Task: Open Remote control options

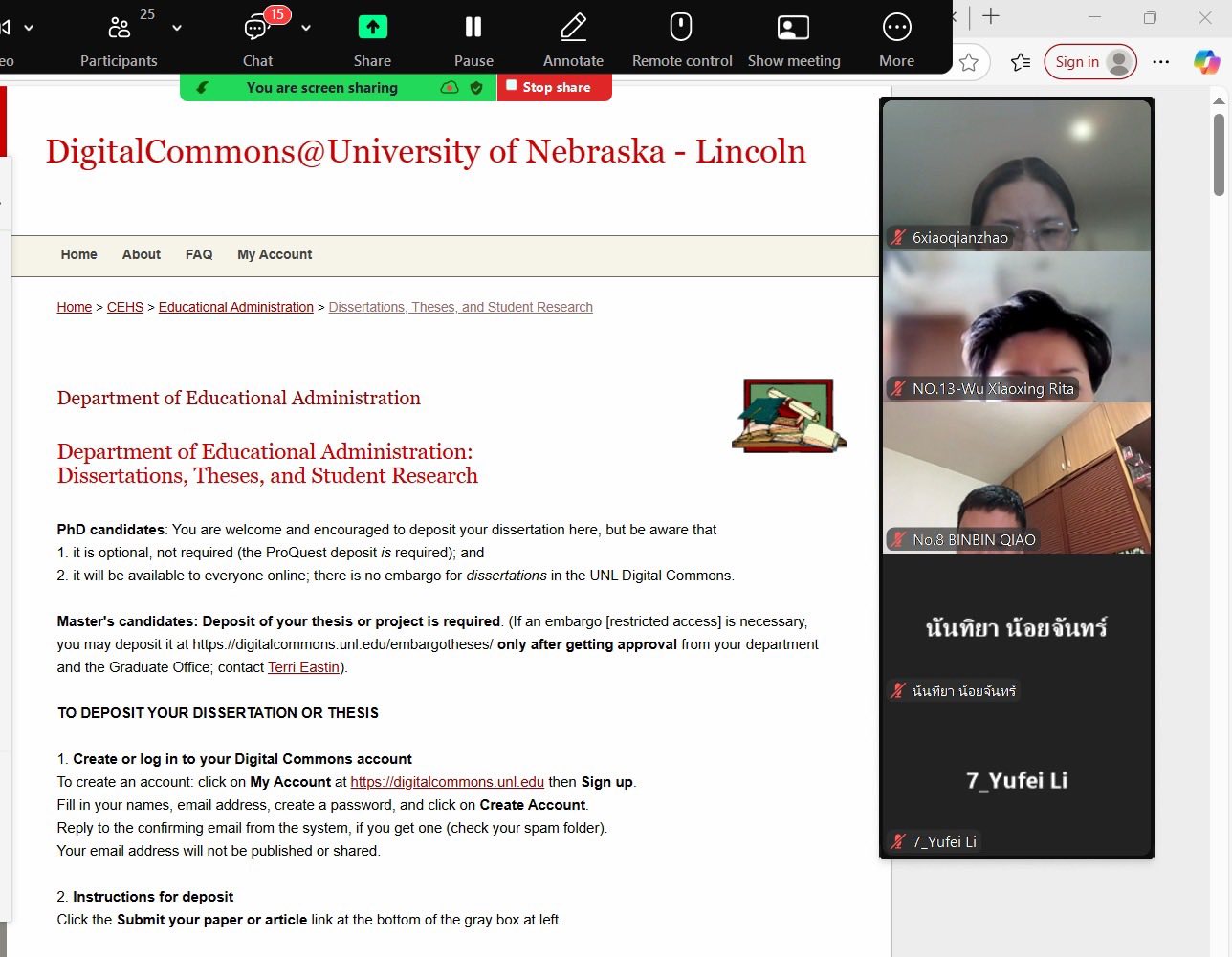Action: point(682,38)
